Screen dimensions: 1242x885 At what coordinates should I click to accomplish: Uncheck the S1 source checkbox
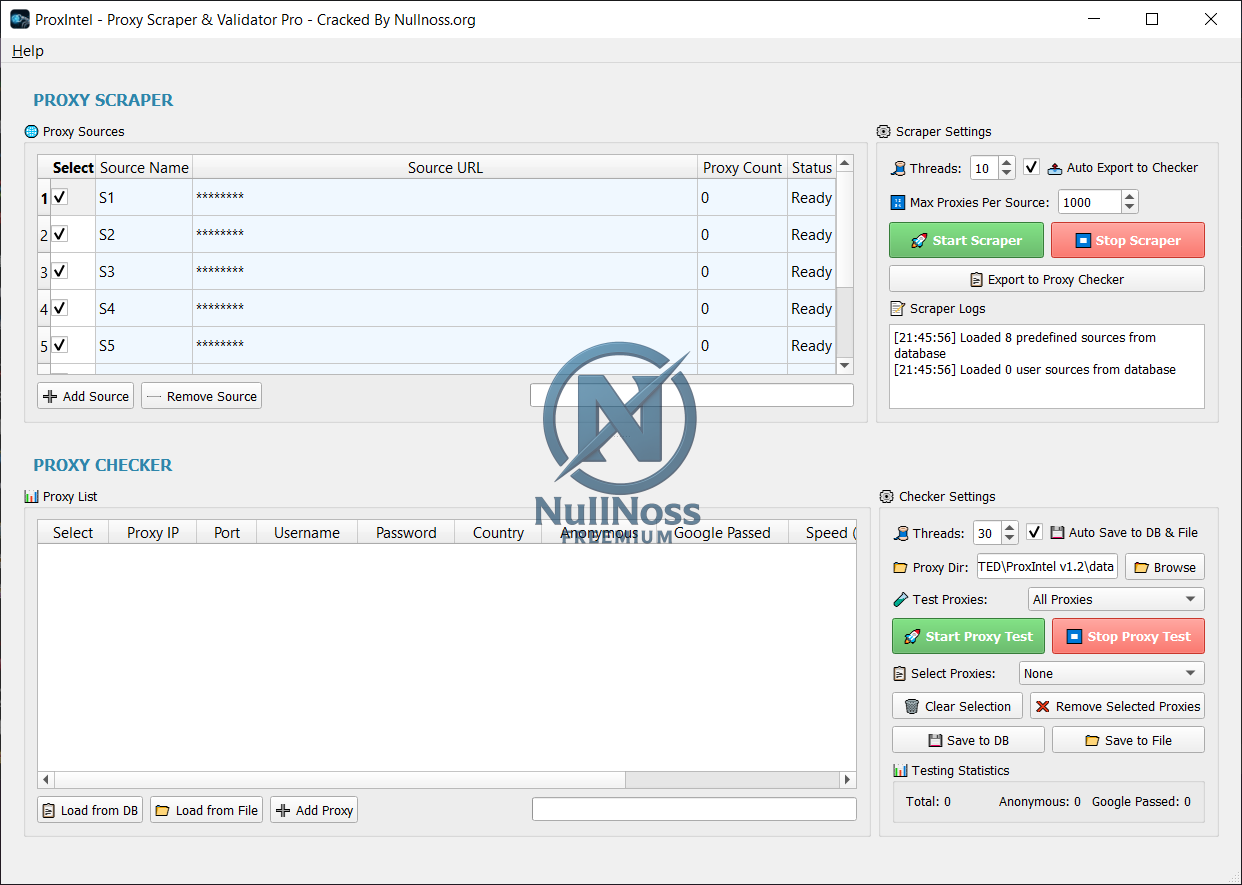click(60, 198)
